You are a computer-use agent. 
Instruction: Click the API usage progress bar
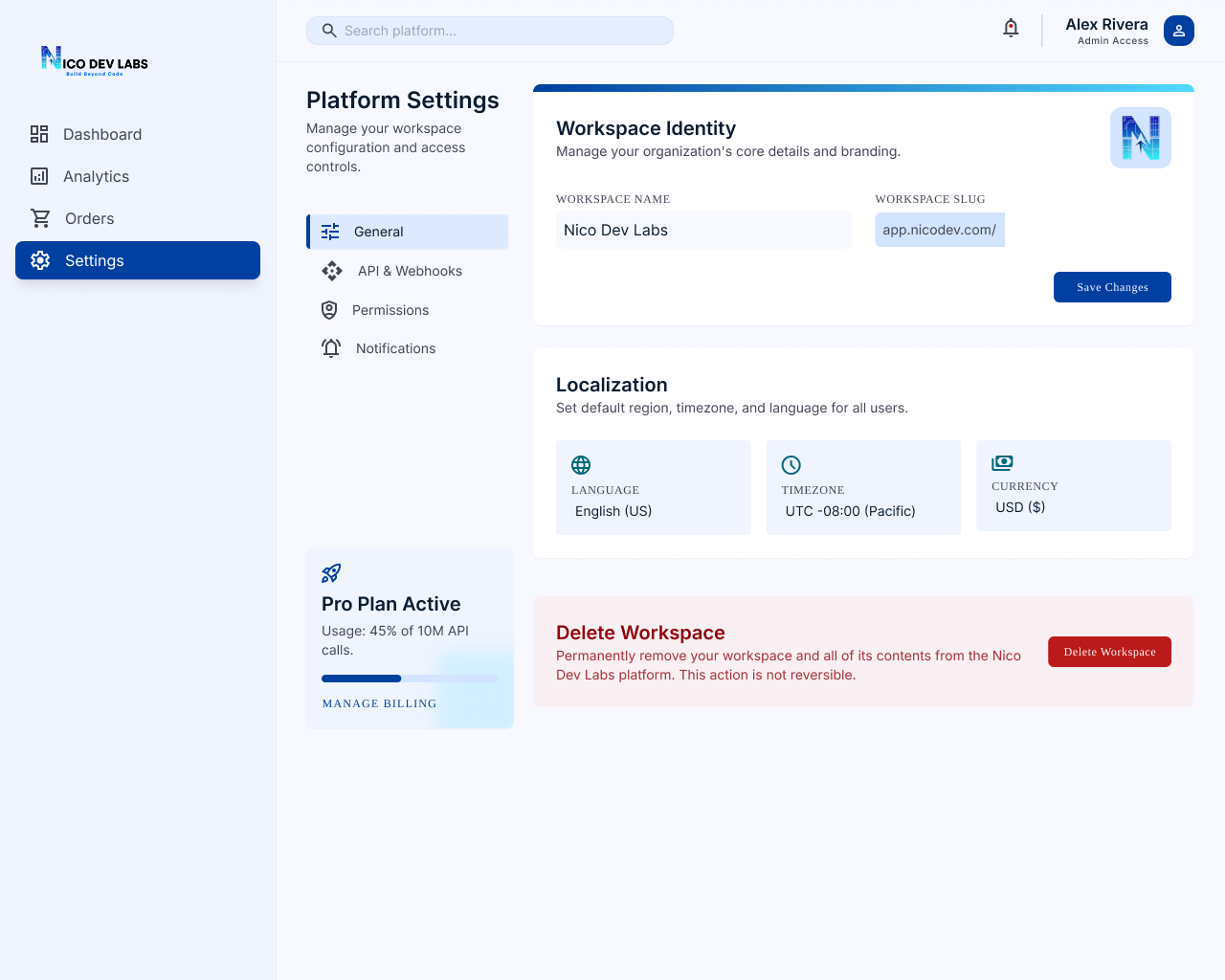pyautogui.click(x=410, y=679)
